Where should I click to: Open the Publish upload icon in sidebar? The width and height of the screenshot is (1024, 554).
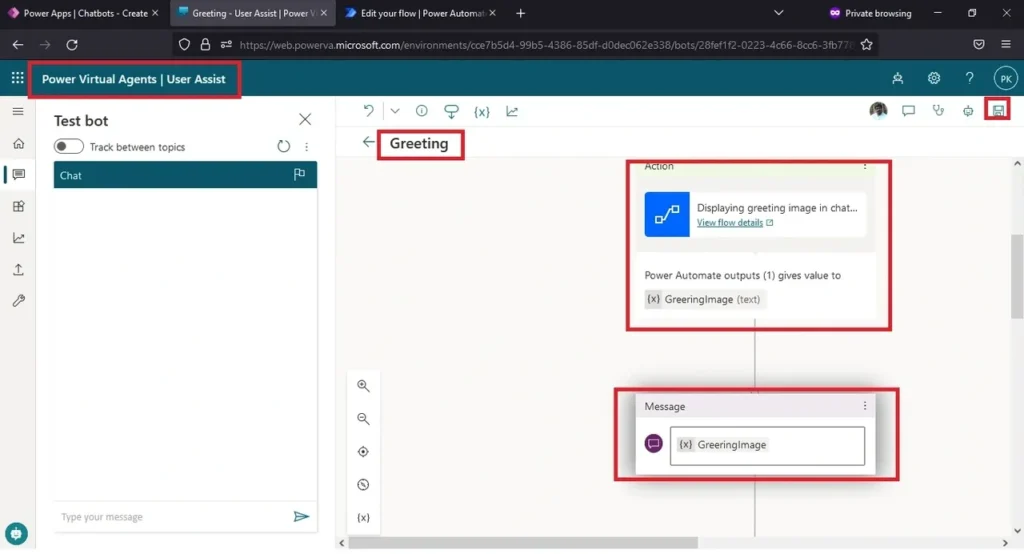(x=18, y=269)
